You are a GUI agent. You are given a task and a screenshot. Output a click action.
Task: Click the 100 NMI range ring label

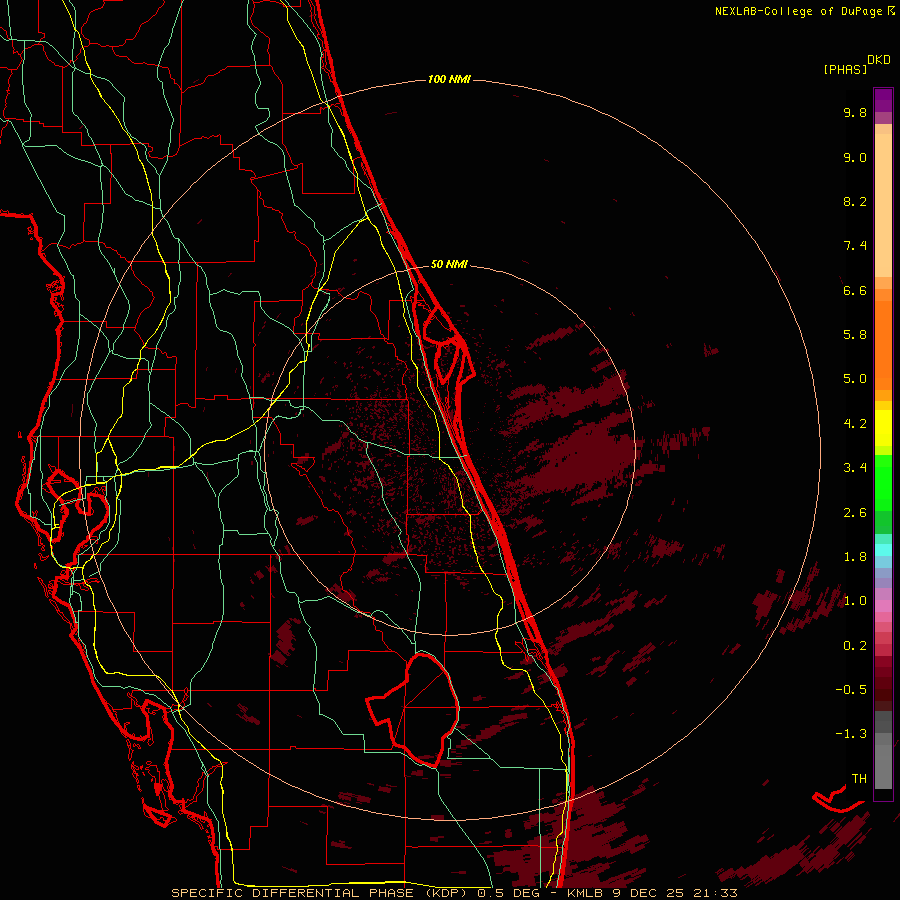coord(449,79)
